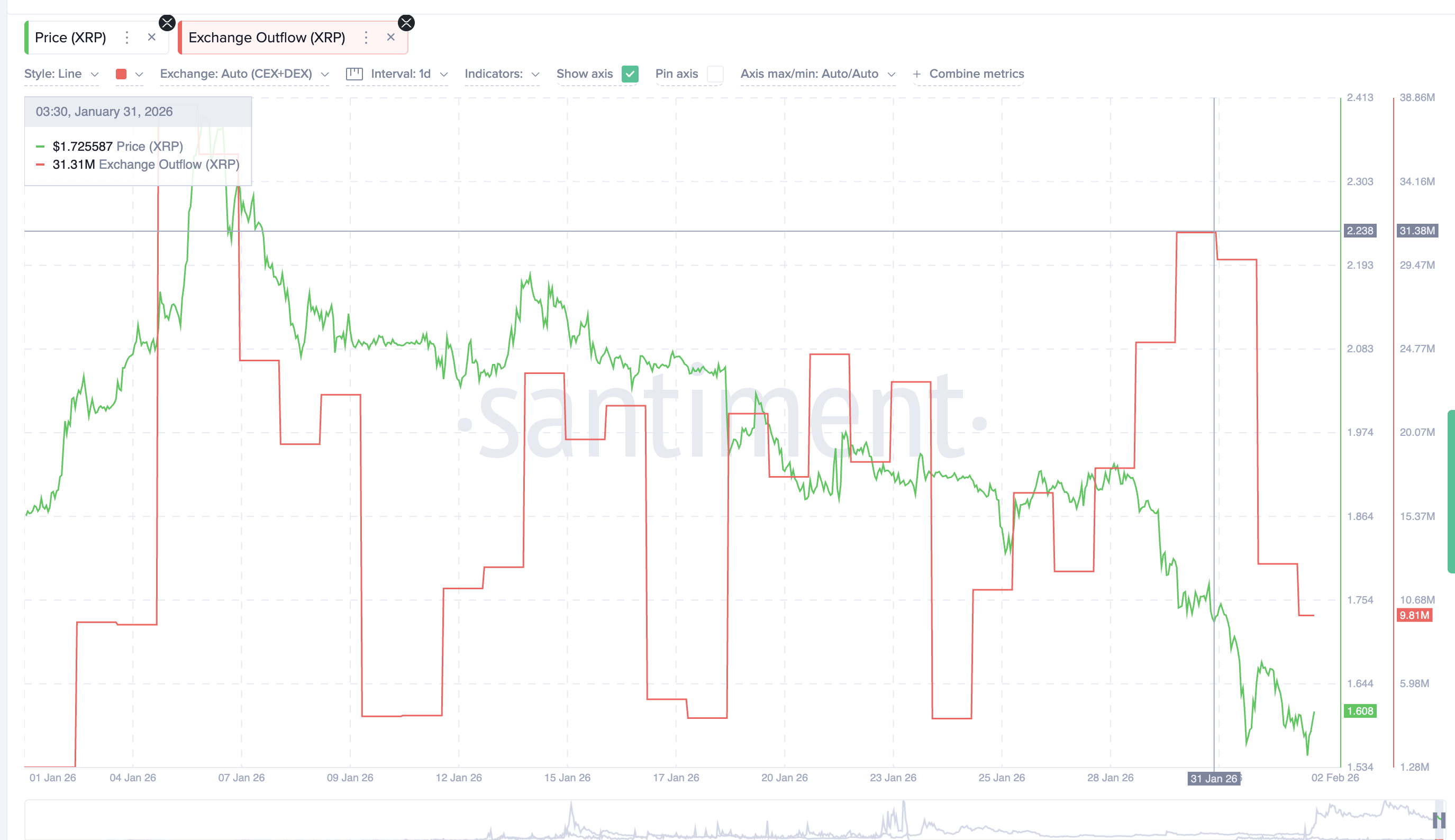Click the plus icon beside Combine metrics
Image resolution: width=1455 pixels, height=840 pixels.
[917, 74]
